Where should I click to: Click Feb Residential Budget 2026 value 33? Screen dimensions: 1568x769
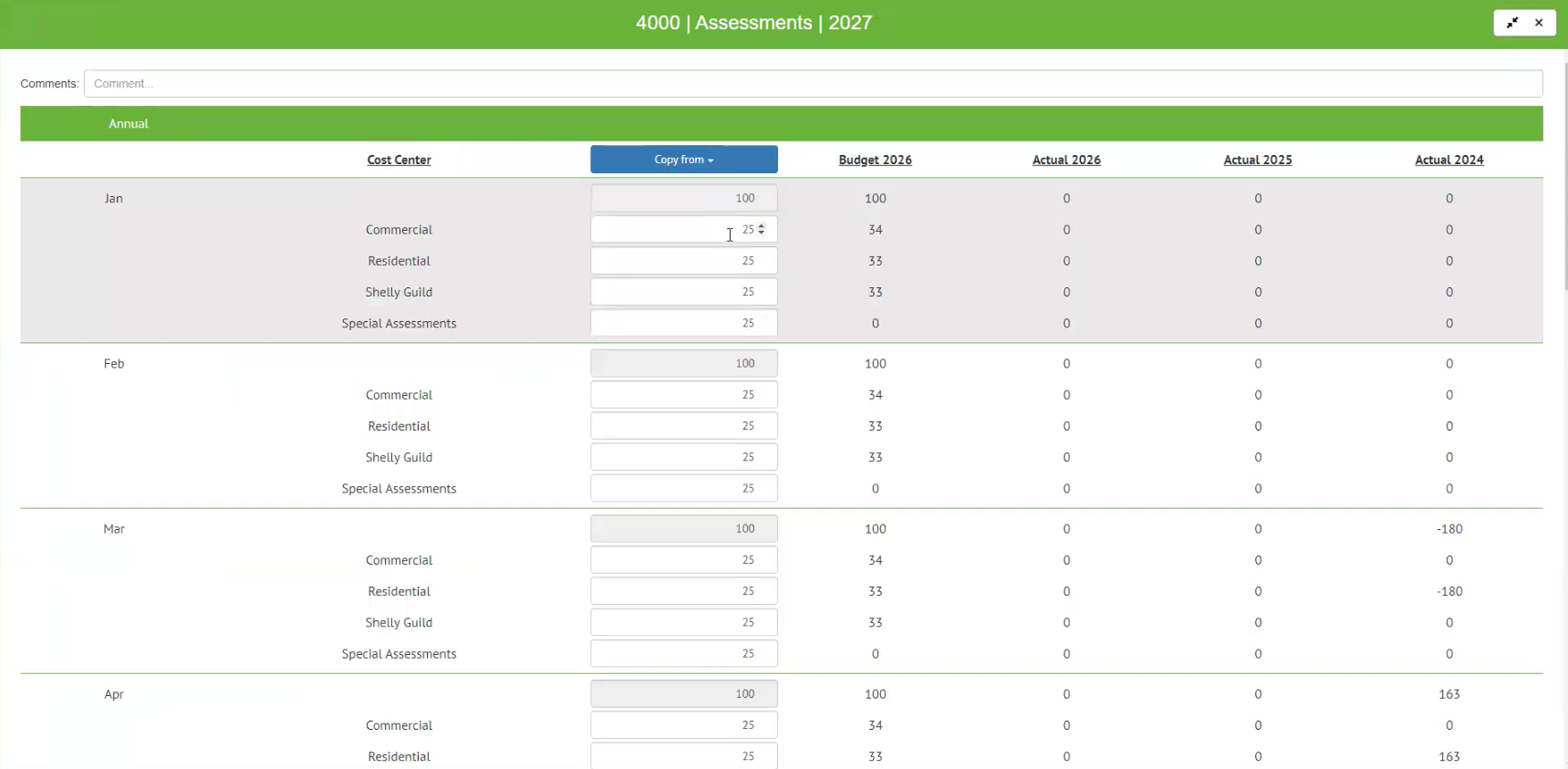pos(875,426)
